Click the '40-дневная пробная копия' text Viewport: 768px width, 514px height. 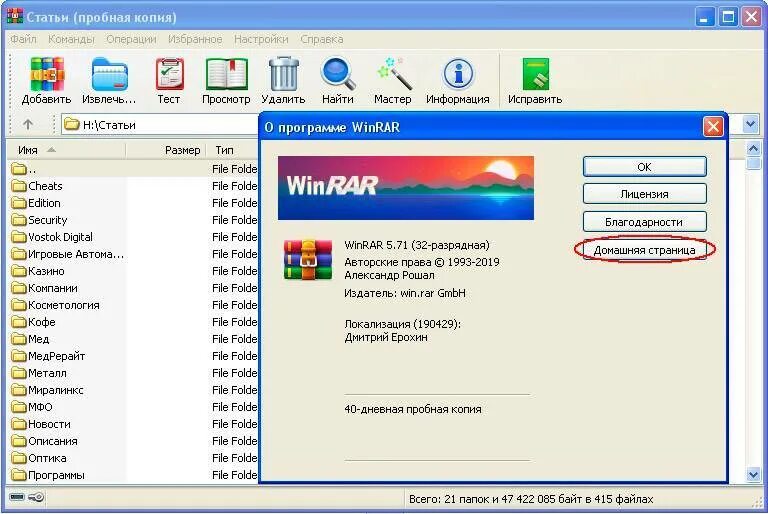413,409
